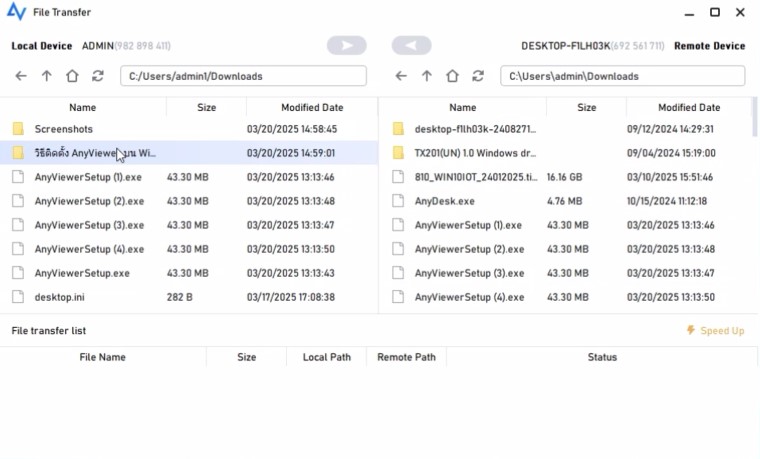The width and height of the screenshot is (760, 459).
Task: Open the remote device home folder
Action: coord(452,76)
